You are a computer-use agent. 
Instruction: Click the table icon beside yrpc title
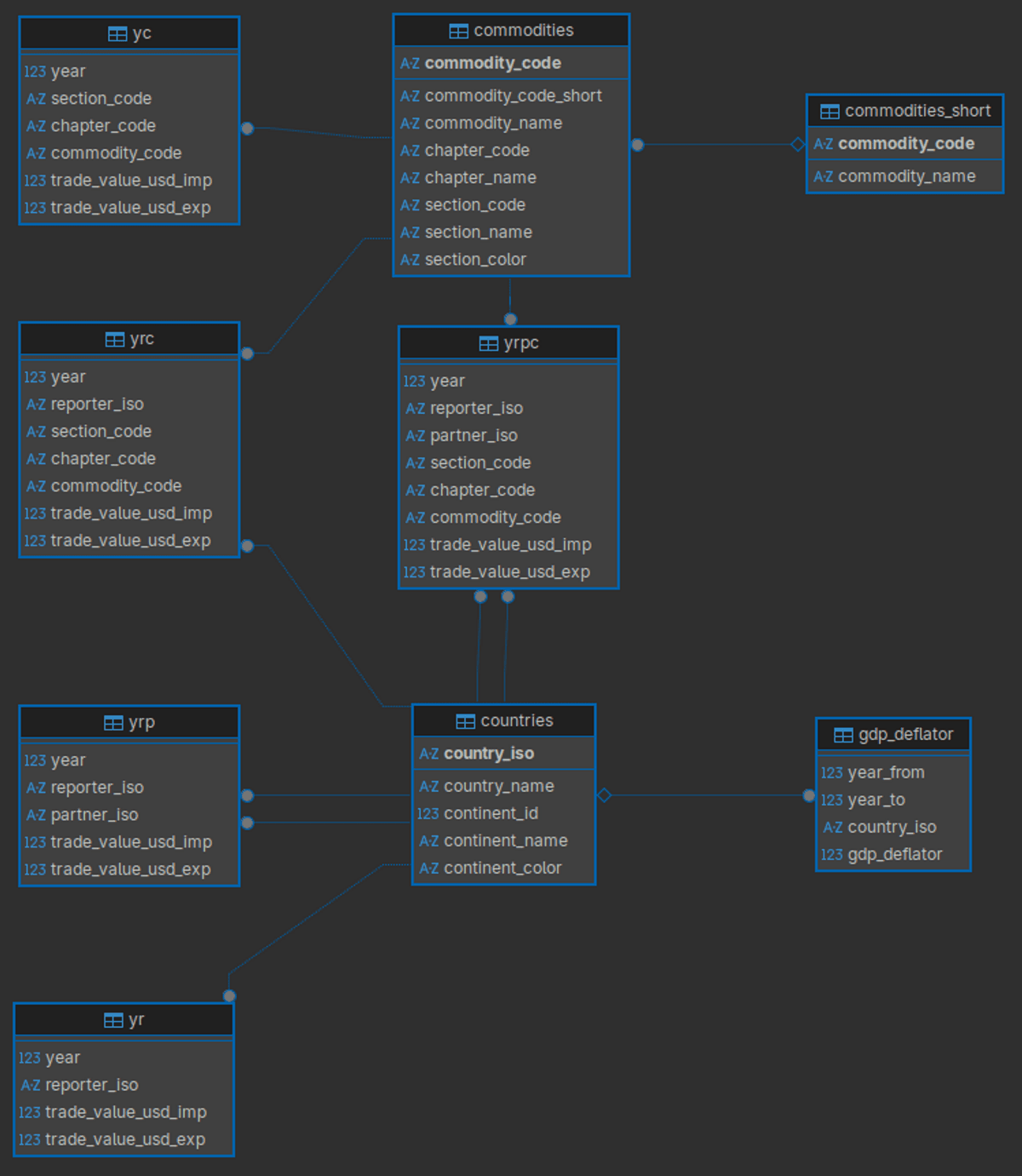point(489,344)
